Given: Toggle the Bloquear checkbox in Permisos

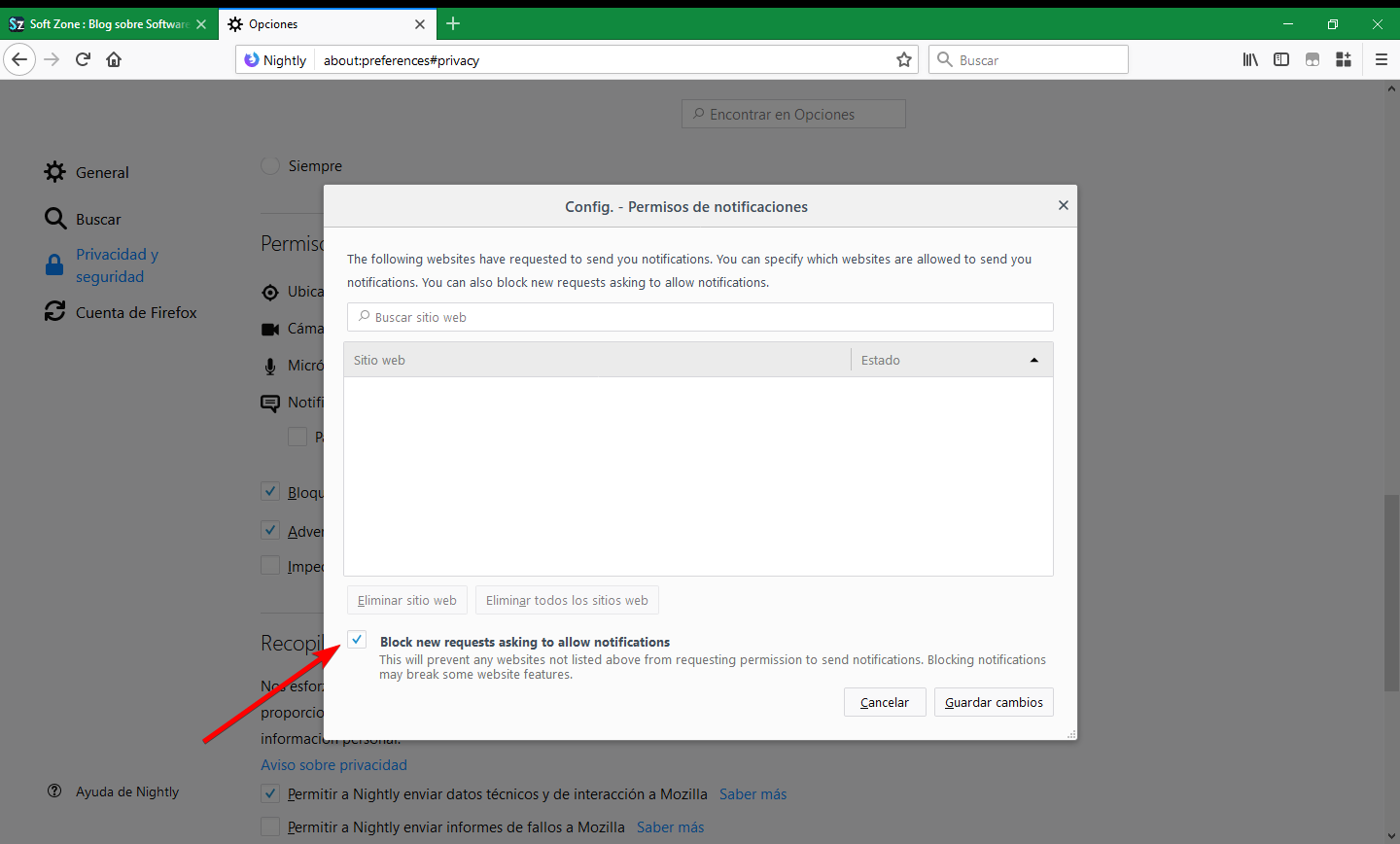Looking at the screenshot, I should pyautogui.click(x=270, y=492).
